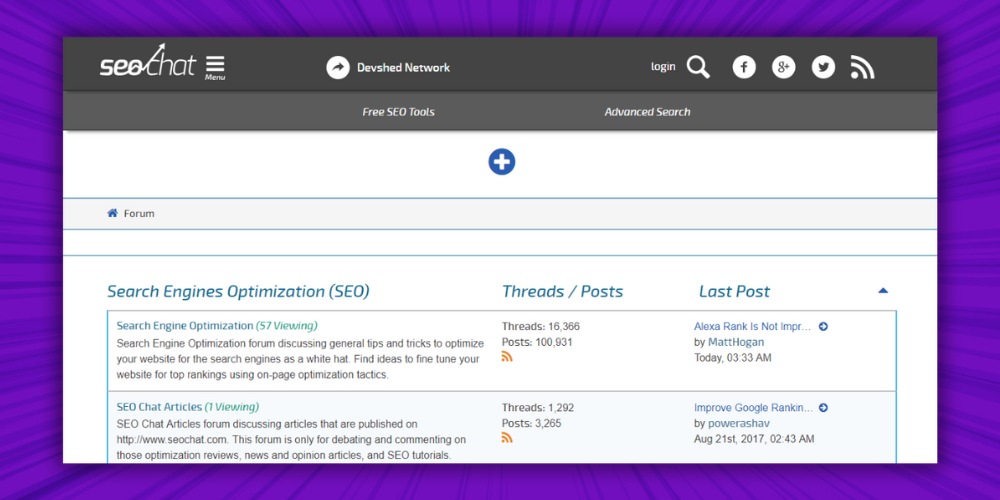
Task: Open the Google Plus icon
Action: pos(783,67)
